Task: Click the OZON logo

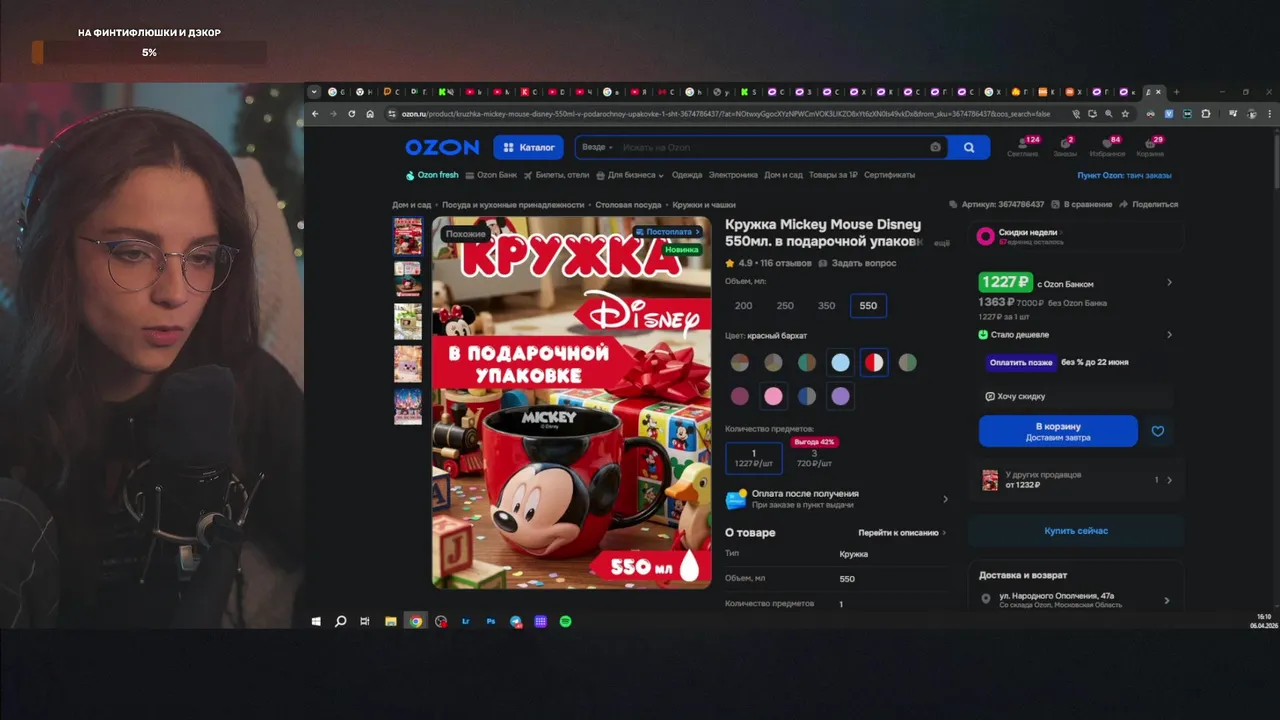Action: click(442, 147)
